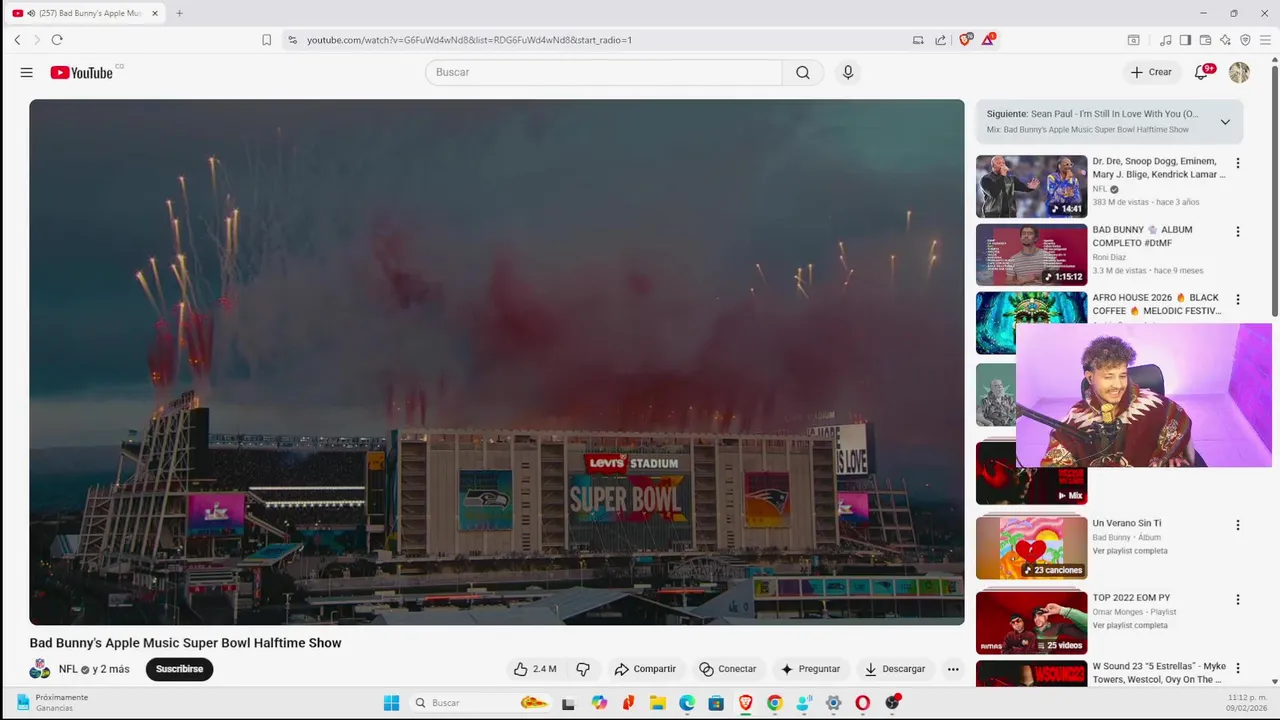
Task: Open the Brave playlist music note icon
Action: point(1165,40)
